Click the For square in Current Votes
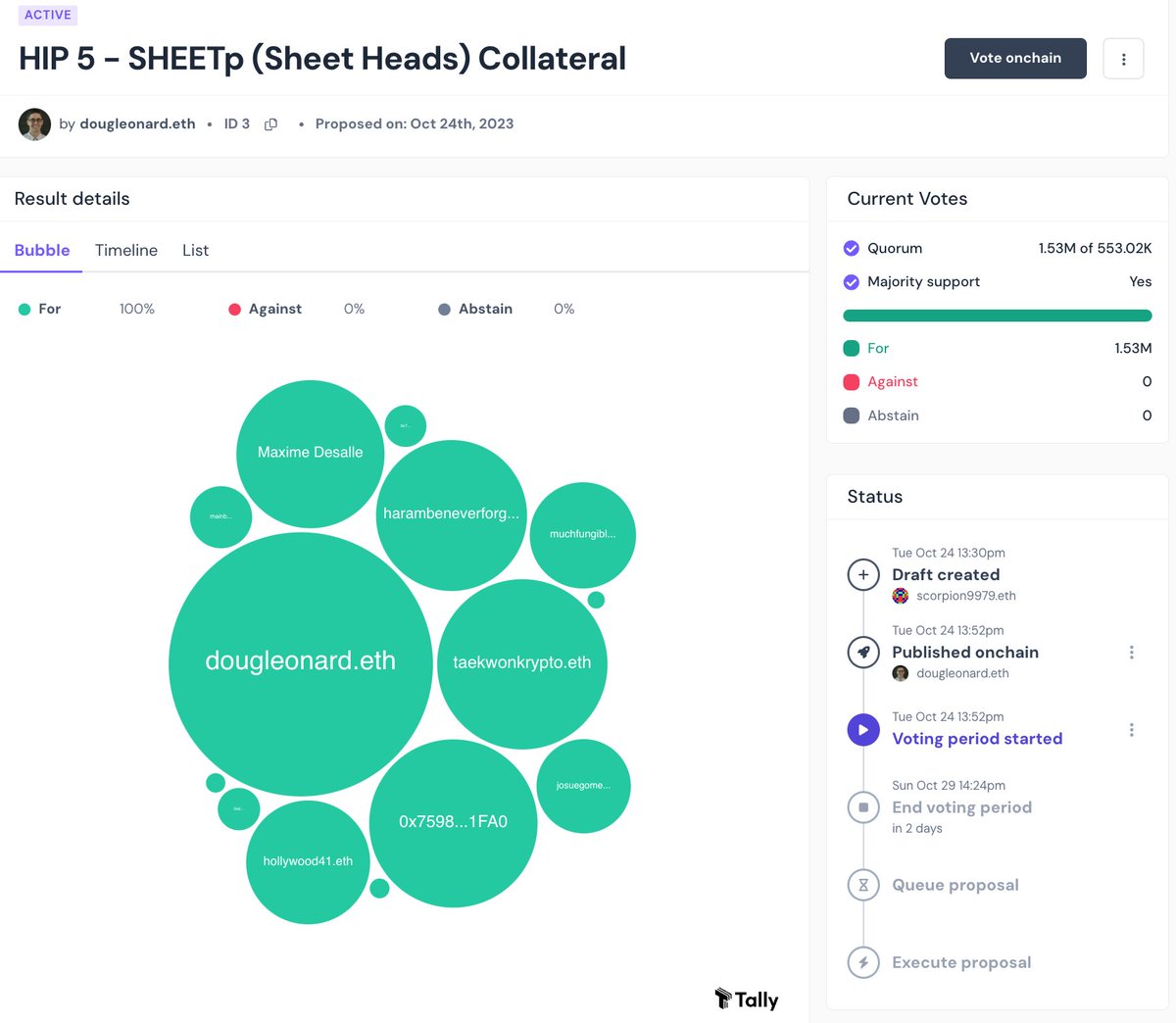This screenshot has height=1023, width=1176. [852, 348]
